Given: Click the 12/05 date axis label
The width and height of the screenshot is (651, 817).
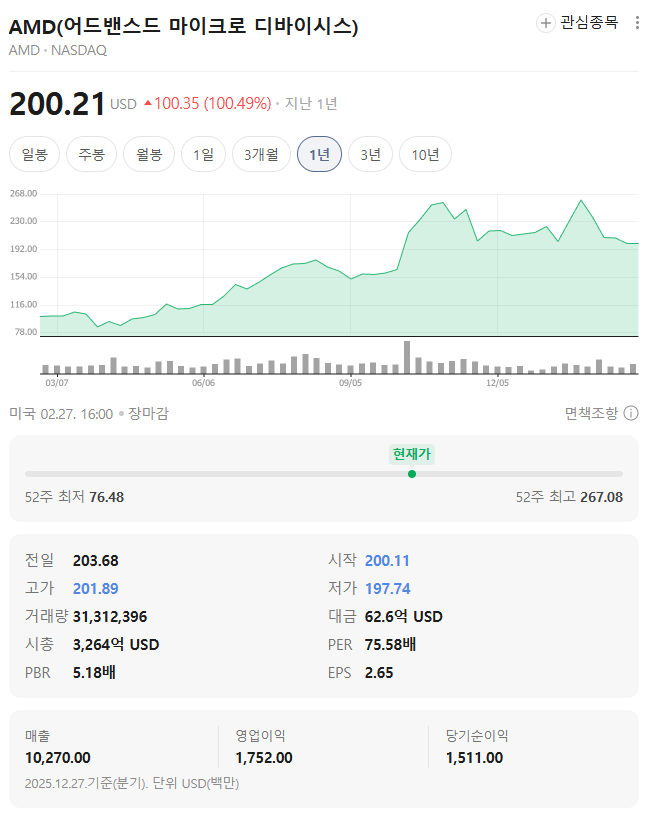Looking at the screenshot, I should [x=497, y=383].
